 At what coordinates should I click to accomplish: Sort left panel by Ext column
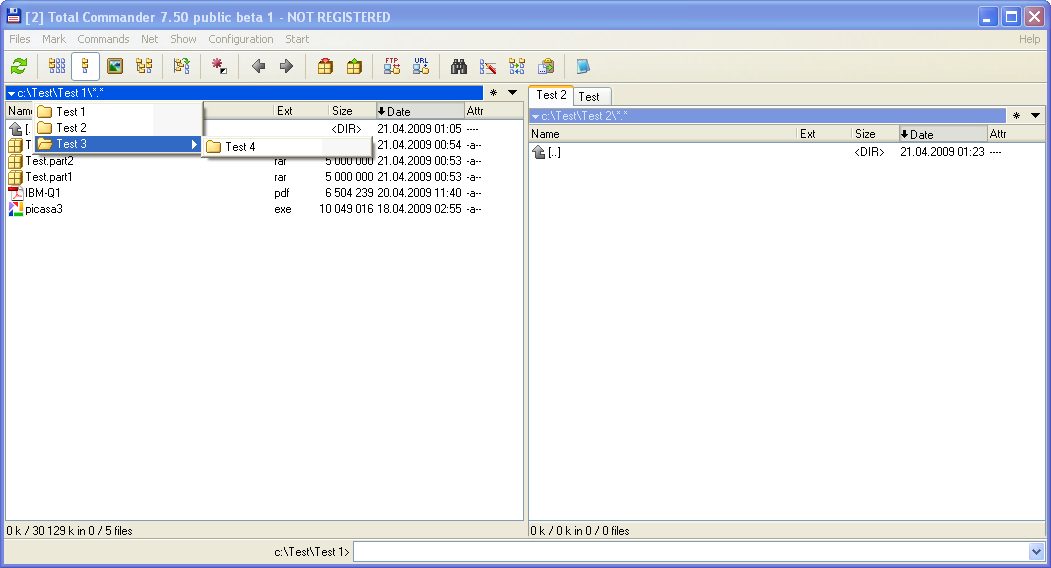tap(300, 111)
